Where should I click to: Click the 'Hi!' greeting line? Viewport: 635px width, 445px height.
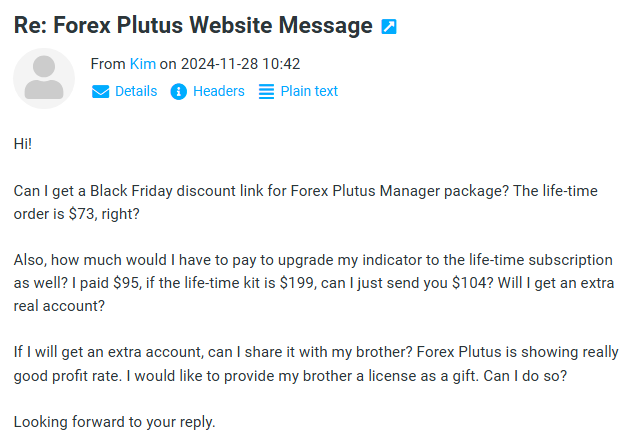[23, 143]
